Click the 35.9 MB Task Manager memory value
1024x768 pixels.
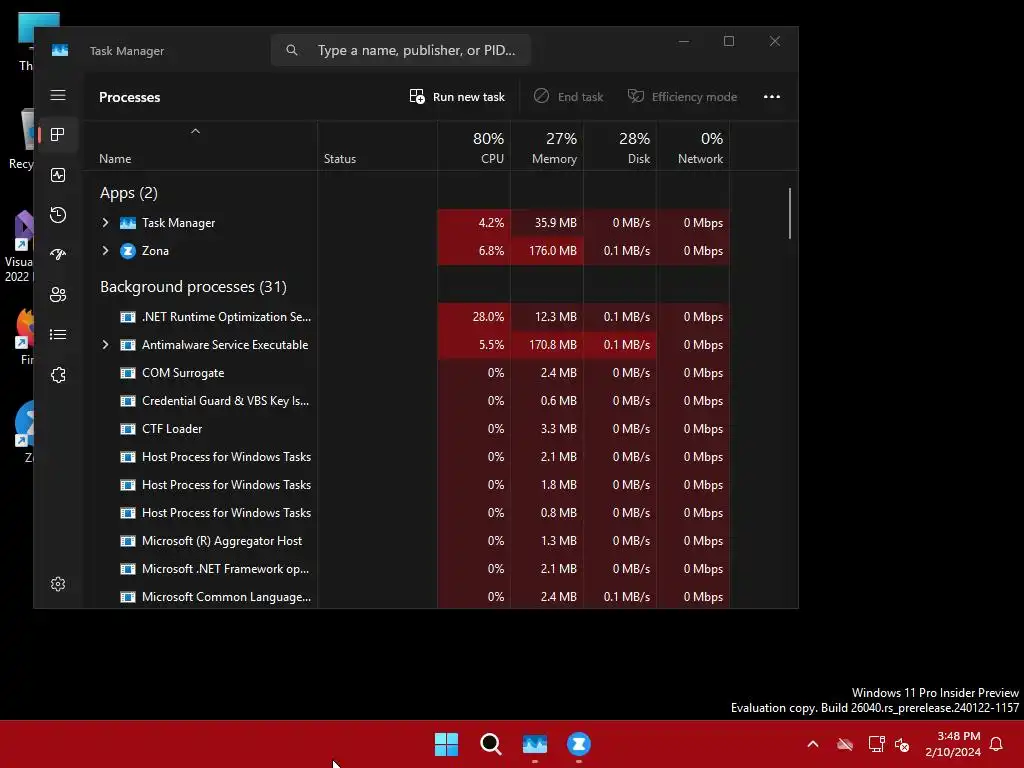tap(556, 223)
